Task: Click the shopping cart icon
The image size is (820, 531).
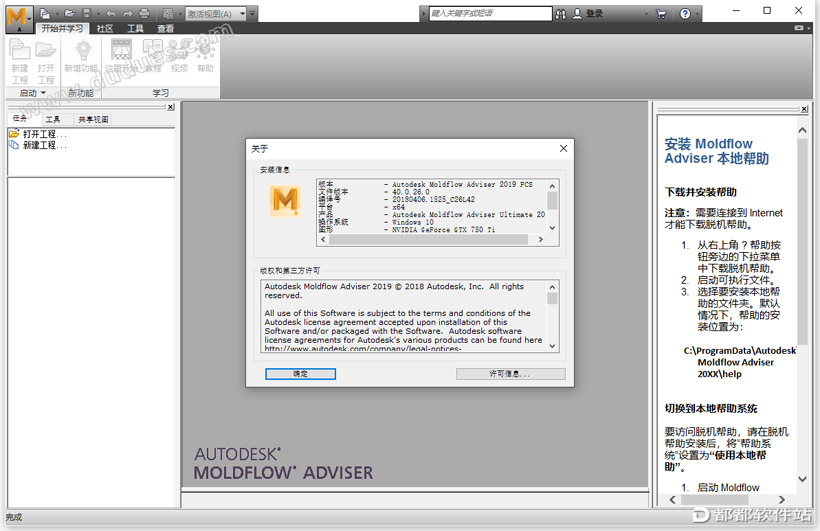Action: coord(661,14)
